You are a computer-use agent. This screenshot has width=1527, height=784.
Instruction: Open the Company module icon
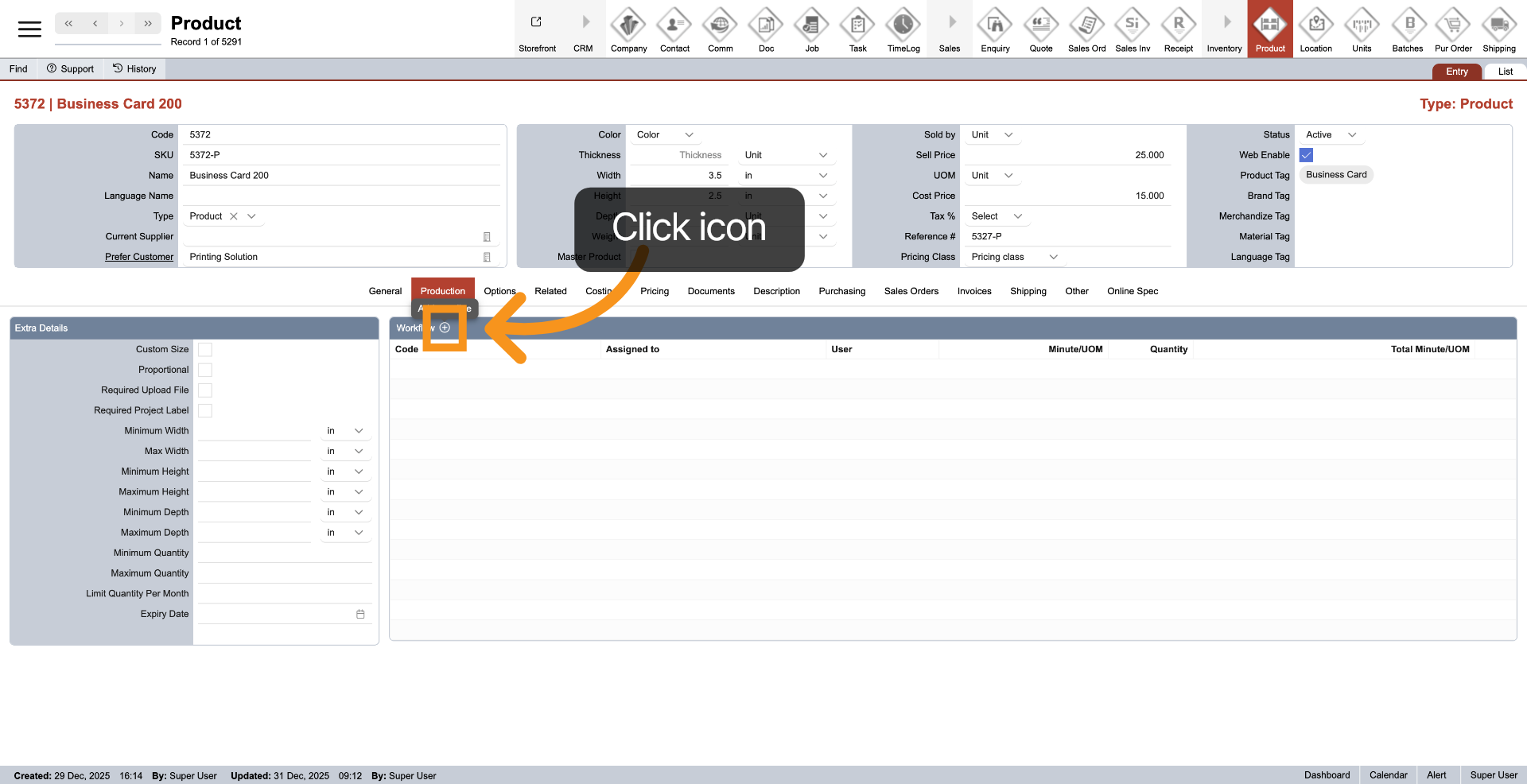[x=628, y=25]
